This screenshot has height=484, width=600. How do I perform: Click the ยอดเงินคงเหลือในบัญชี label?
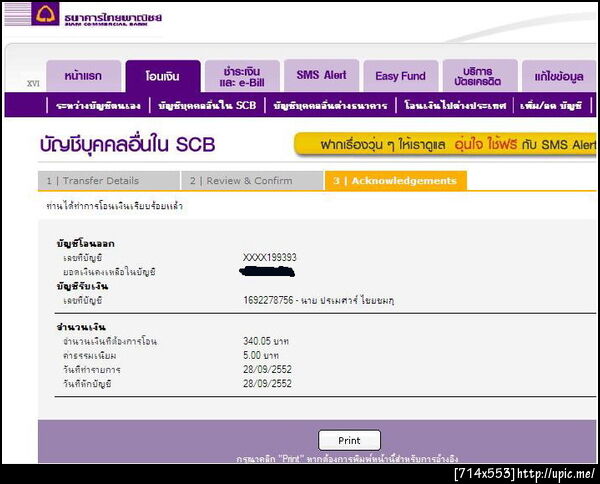[109, 272]
